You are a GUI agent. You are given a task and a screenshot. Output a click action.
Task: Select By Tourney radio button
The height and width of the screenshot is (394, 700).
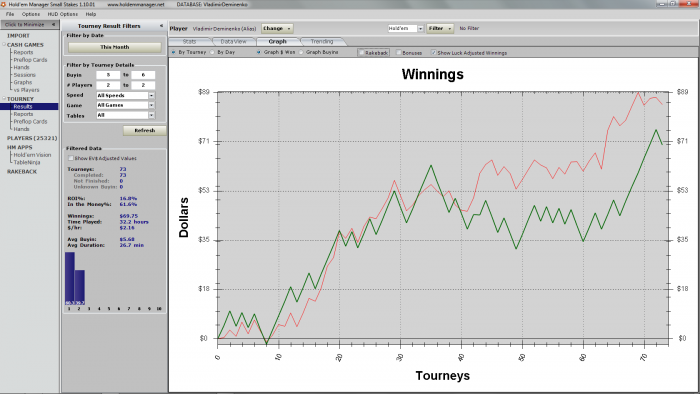173,52
